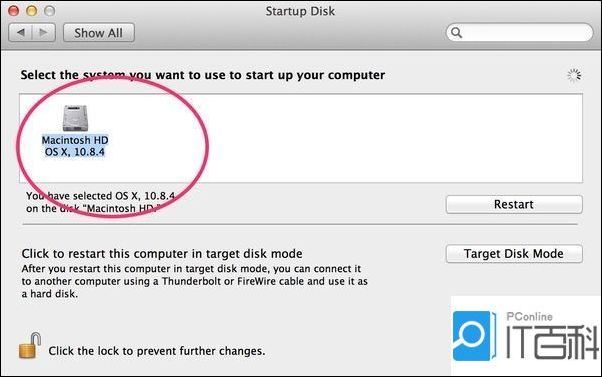Screen dimensions: 602x377
Task: Minimize the window with the yellow button
Action: [31, 11]
